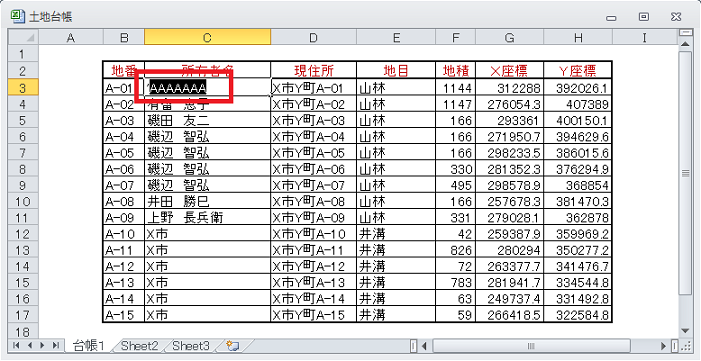The width and height of the screenshot is (701, 361).
Task: Click the 現住所 header cell
Action: coord(313,70)
